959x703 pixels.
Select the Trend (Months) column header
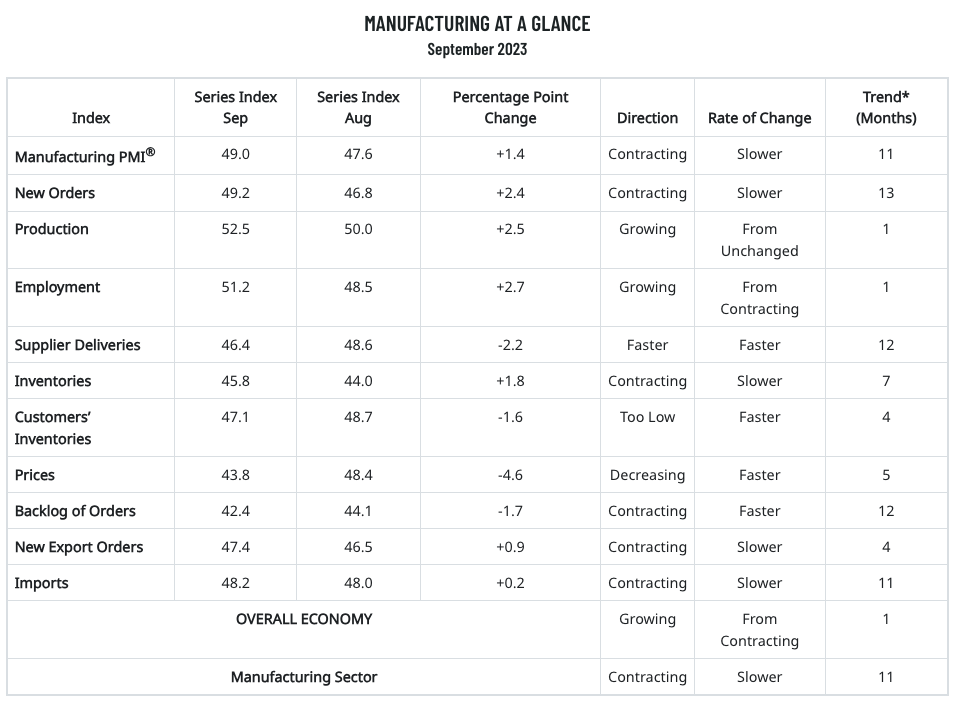click(x=886, y=107)
